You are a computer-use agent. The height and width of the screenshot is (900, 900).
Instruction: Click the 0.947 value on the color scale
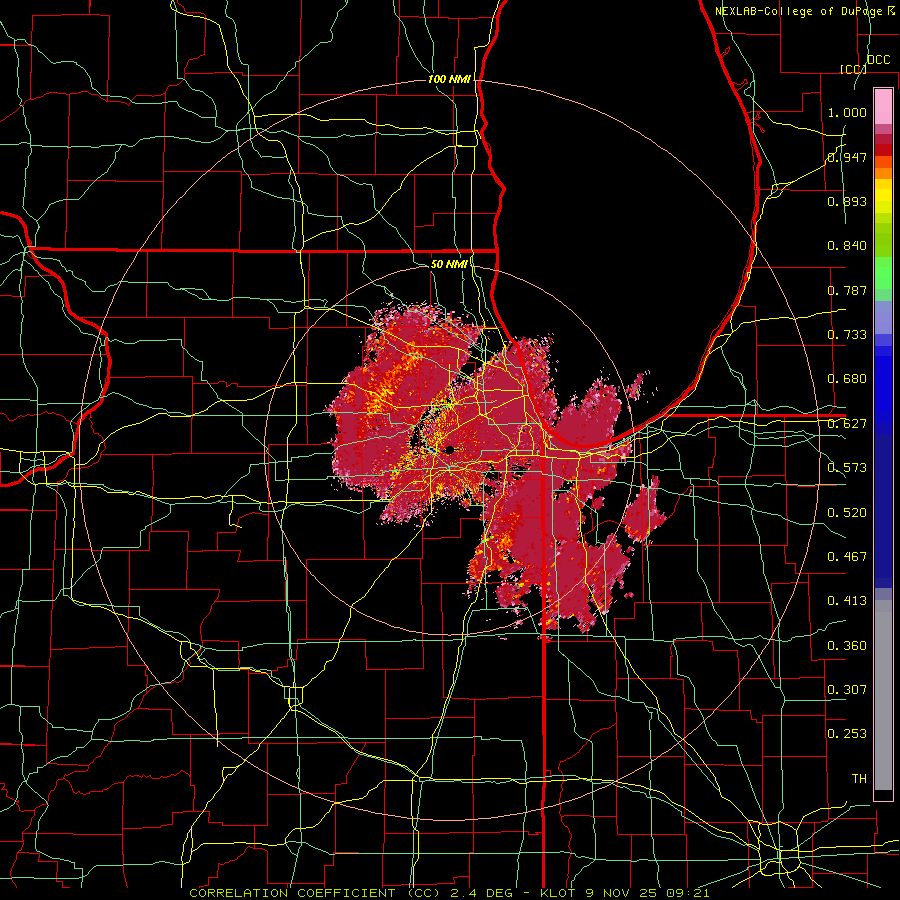click(847, 157)
